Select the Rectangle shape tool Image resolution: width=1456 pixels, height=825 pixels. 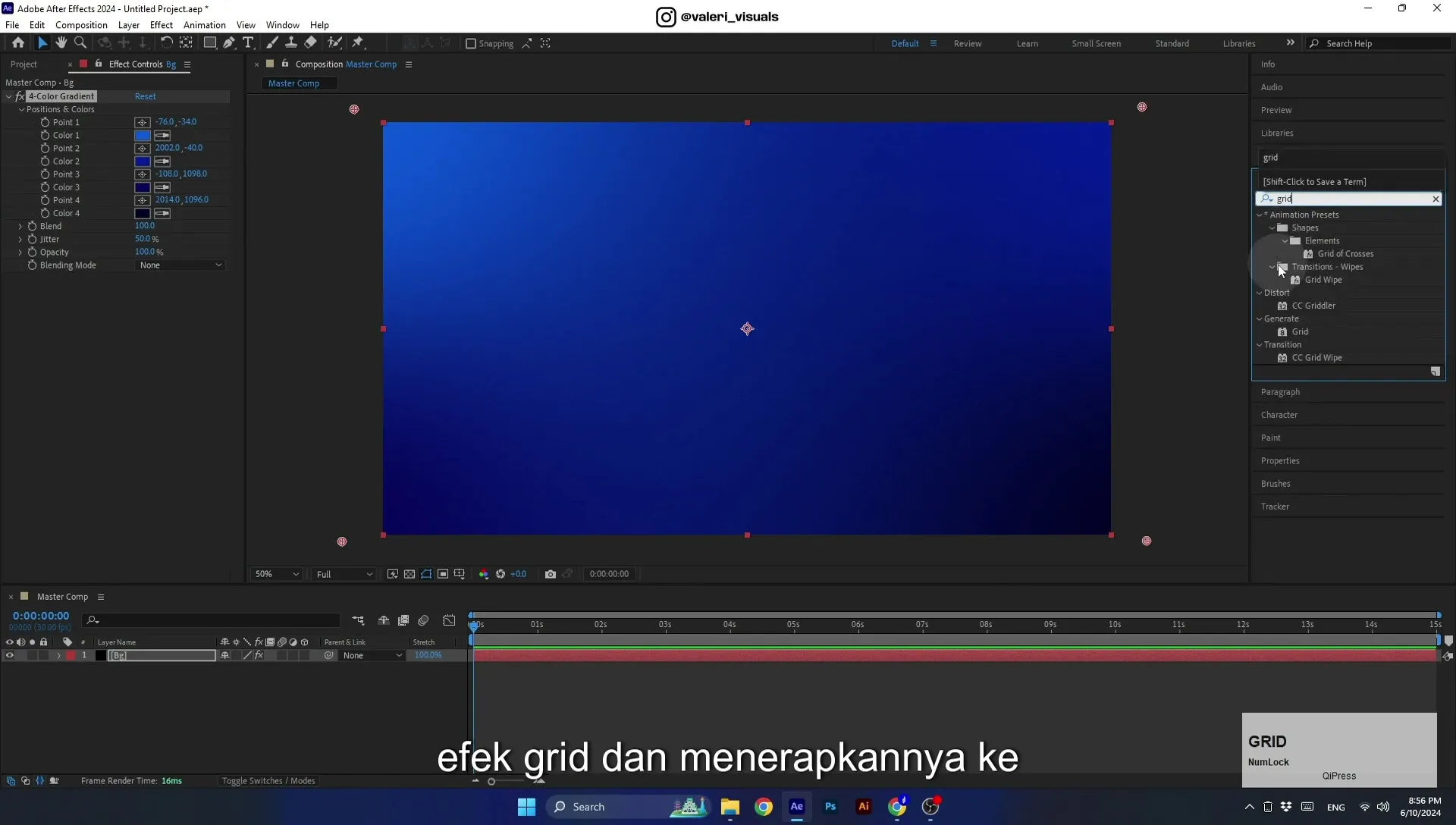click(210, 43)
